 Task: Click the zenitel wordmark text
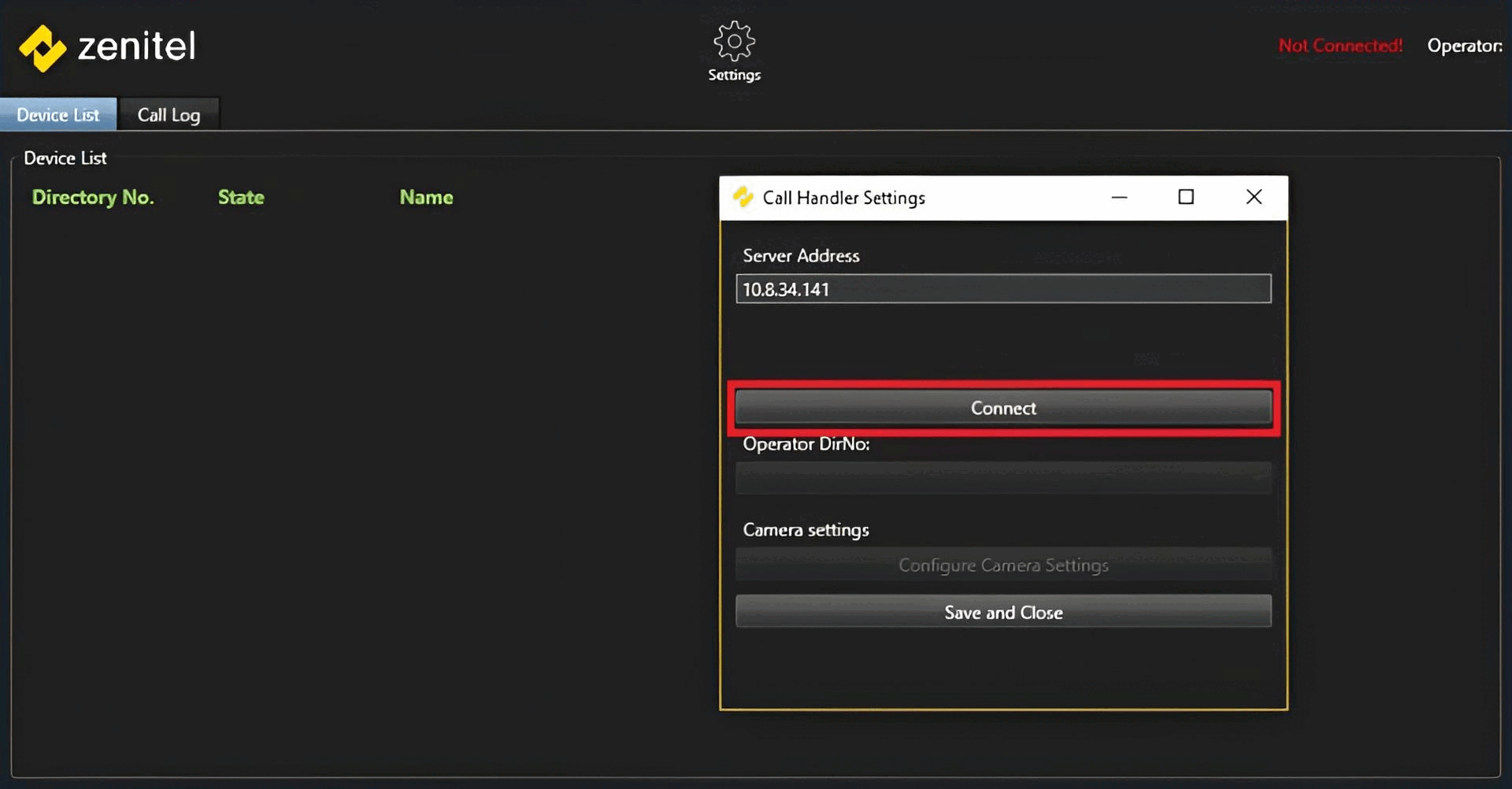(x=136, y=46)
